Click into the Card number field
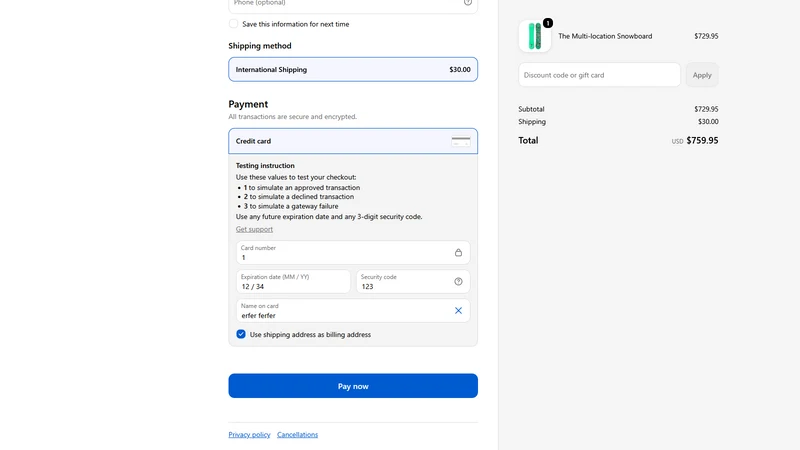The height and width of the screenshot is (450, 800). [x=353, y=253]
